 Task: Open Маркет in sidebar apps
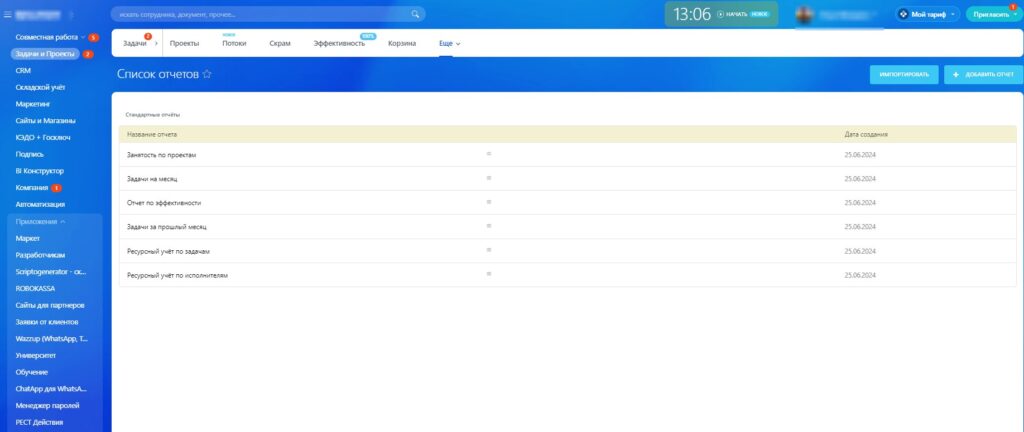[27, 238]
